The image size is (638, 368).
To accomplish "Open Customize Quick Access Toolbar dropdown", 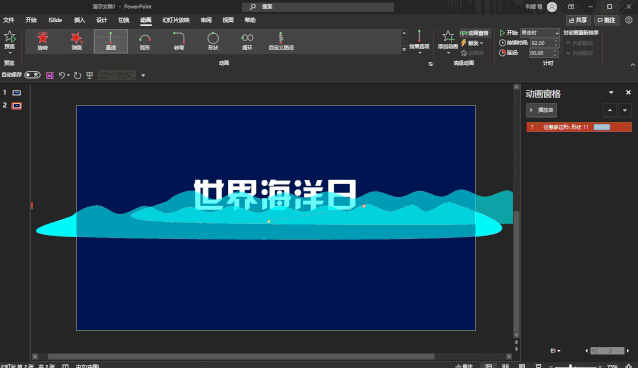I will pos(143,75).
